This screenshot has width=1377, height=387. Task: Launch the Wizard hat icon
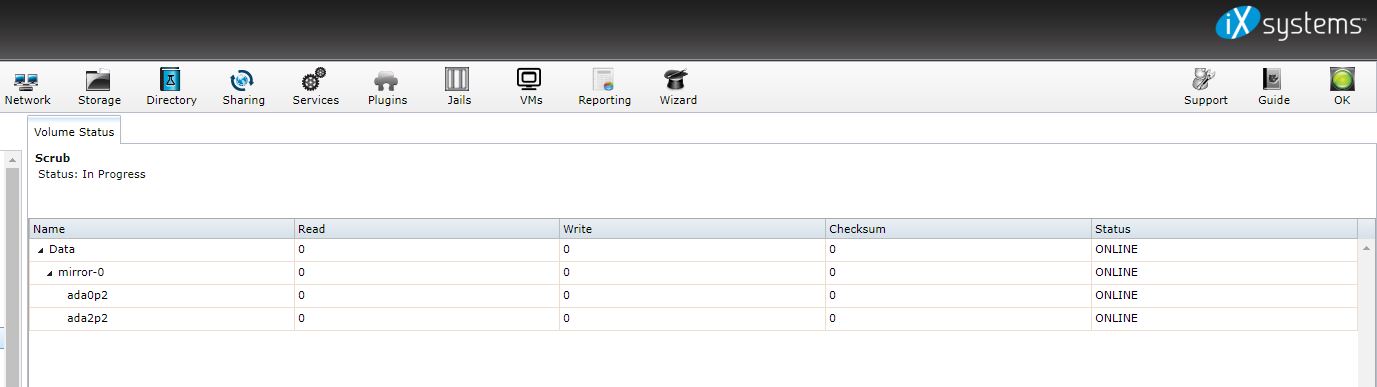677,81
